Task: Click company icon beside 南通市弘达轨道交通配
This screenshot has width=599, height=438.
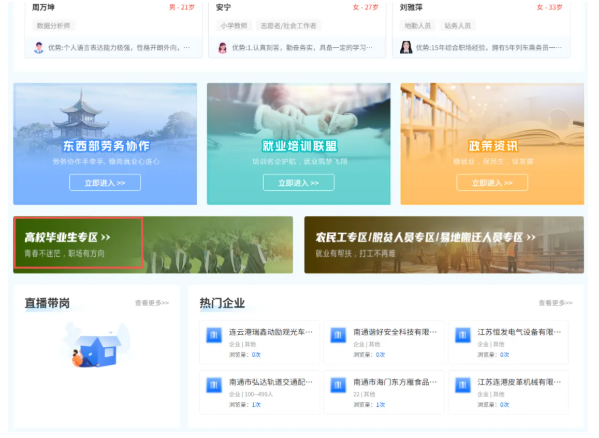Action: coord(214,385)
